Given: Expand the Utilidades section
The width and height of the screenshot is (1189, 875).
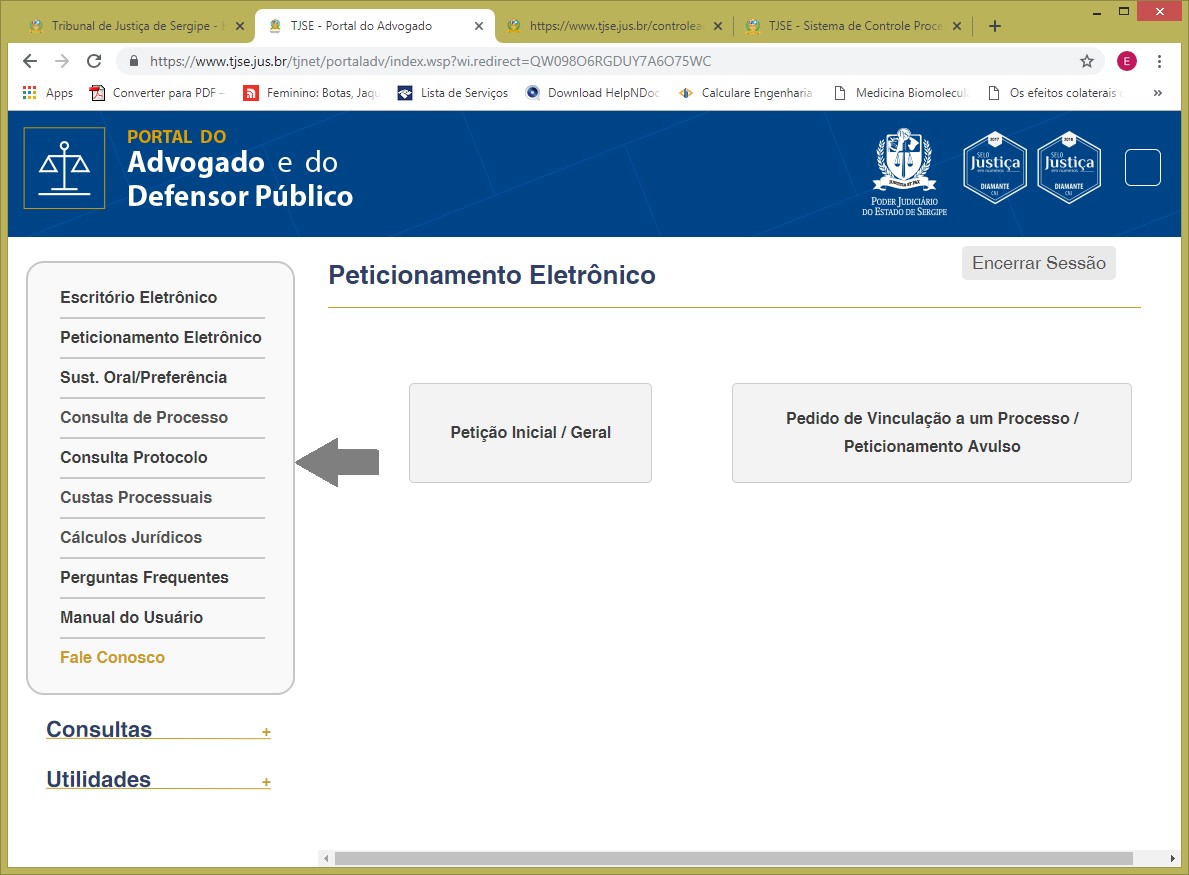Looking at the screenshot, I should [x=266, y=782].
